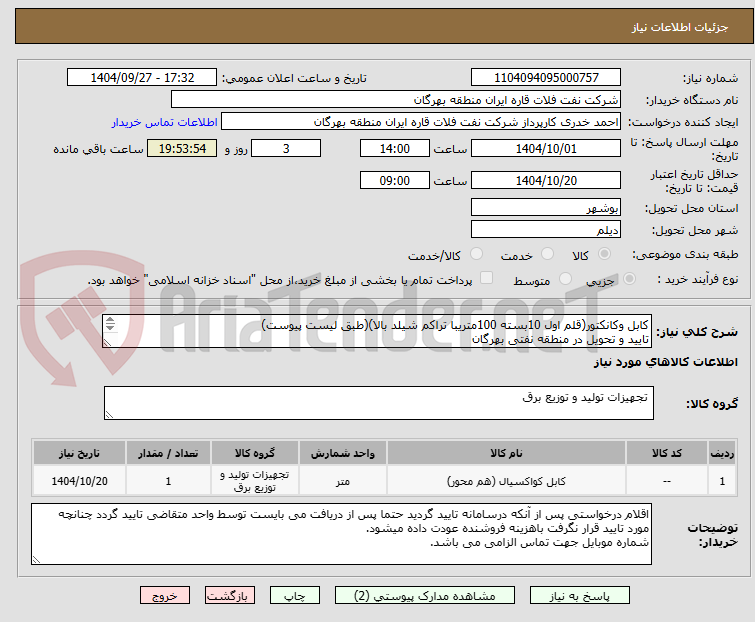
Task: Click the استان محل تحویل field بوشهر
Action: (x=546, y=208)
